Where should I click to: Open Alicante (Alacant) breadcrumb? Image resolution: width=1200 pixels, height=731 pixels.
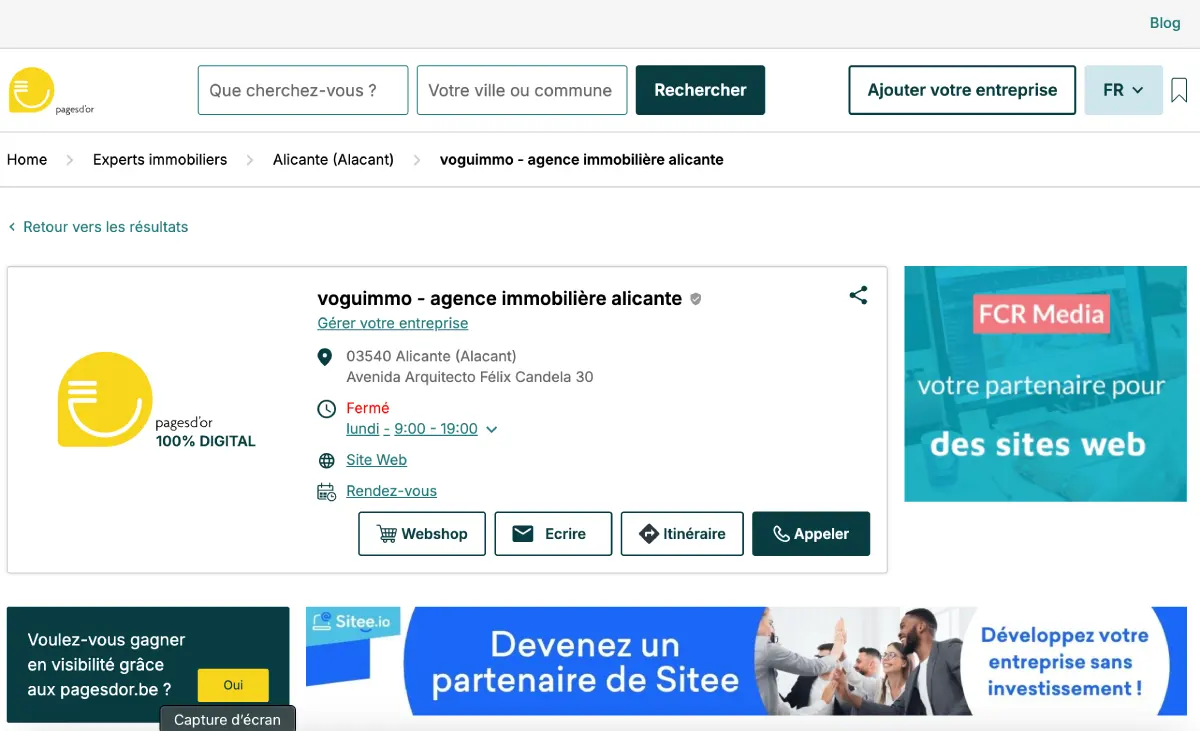[x=333, y=159]
